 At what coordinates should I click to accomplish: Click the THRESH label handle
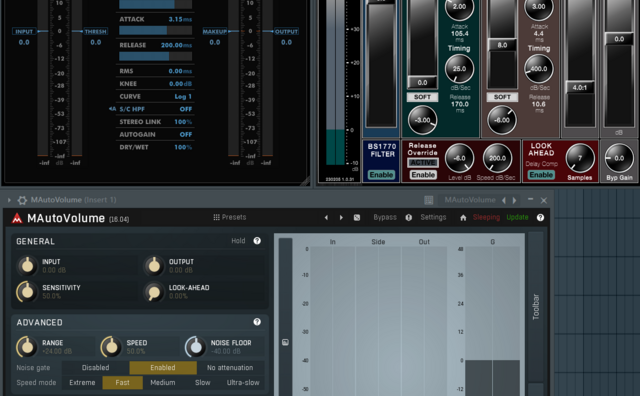[x=96, y=31]
